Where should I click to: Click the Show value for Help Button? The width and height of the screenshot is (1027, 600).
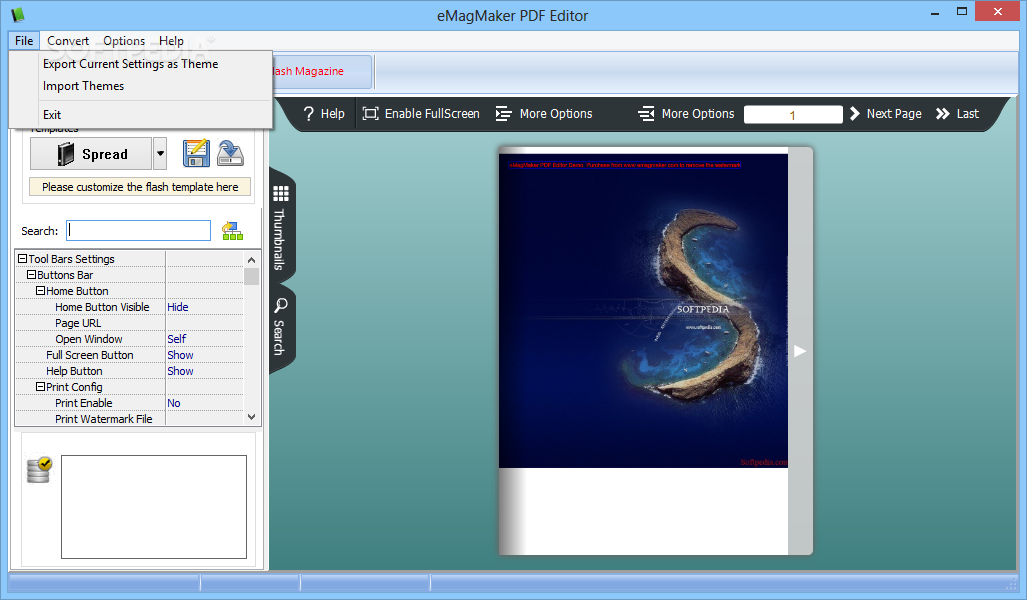(180, 371)
